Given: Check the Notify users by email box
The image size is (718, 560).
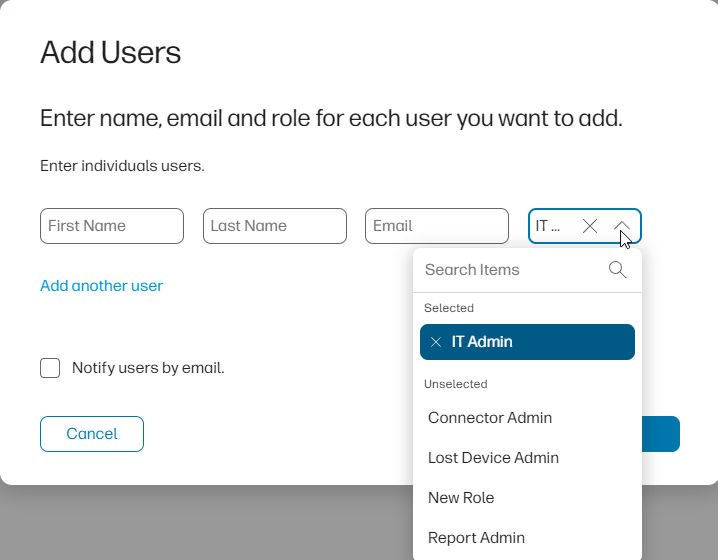Looking at the screenshot, I should point(50,368).
